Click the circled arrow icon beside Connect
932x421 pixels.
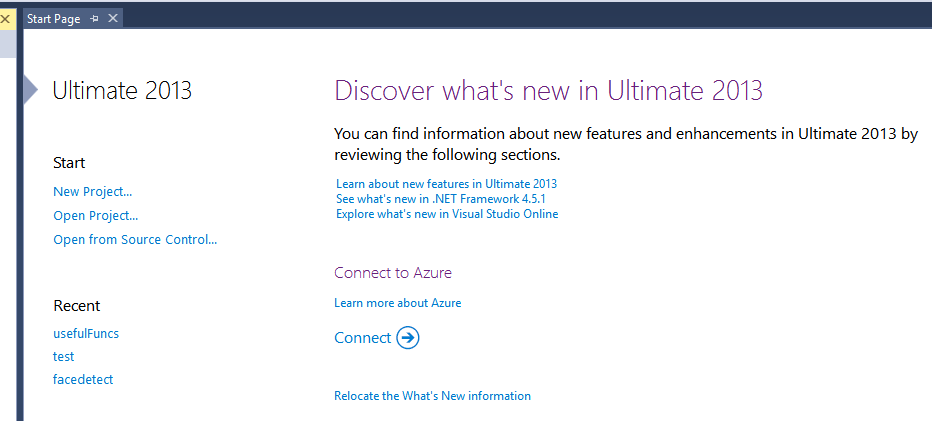(408, 338)
